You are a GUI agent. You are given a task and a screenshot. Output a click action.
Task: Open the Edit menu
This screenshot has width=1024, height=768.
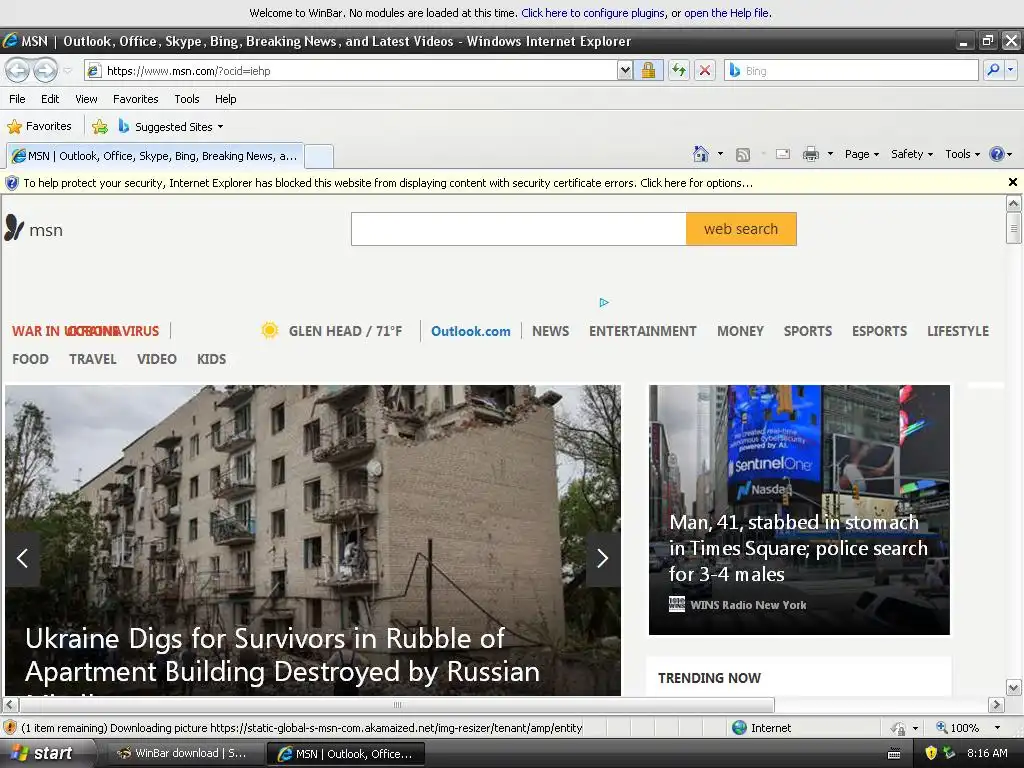point(50,99)
